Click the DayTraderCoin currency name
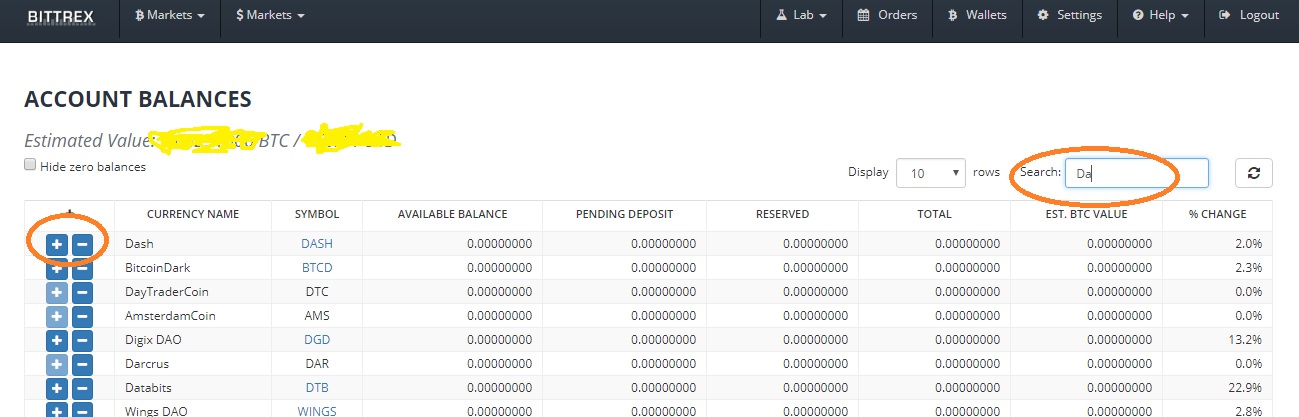 pyautogui.click(x=167, y=291)
